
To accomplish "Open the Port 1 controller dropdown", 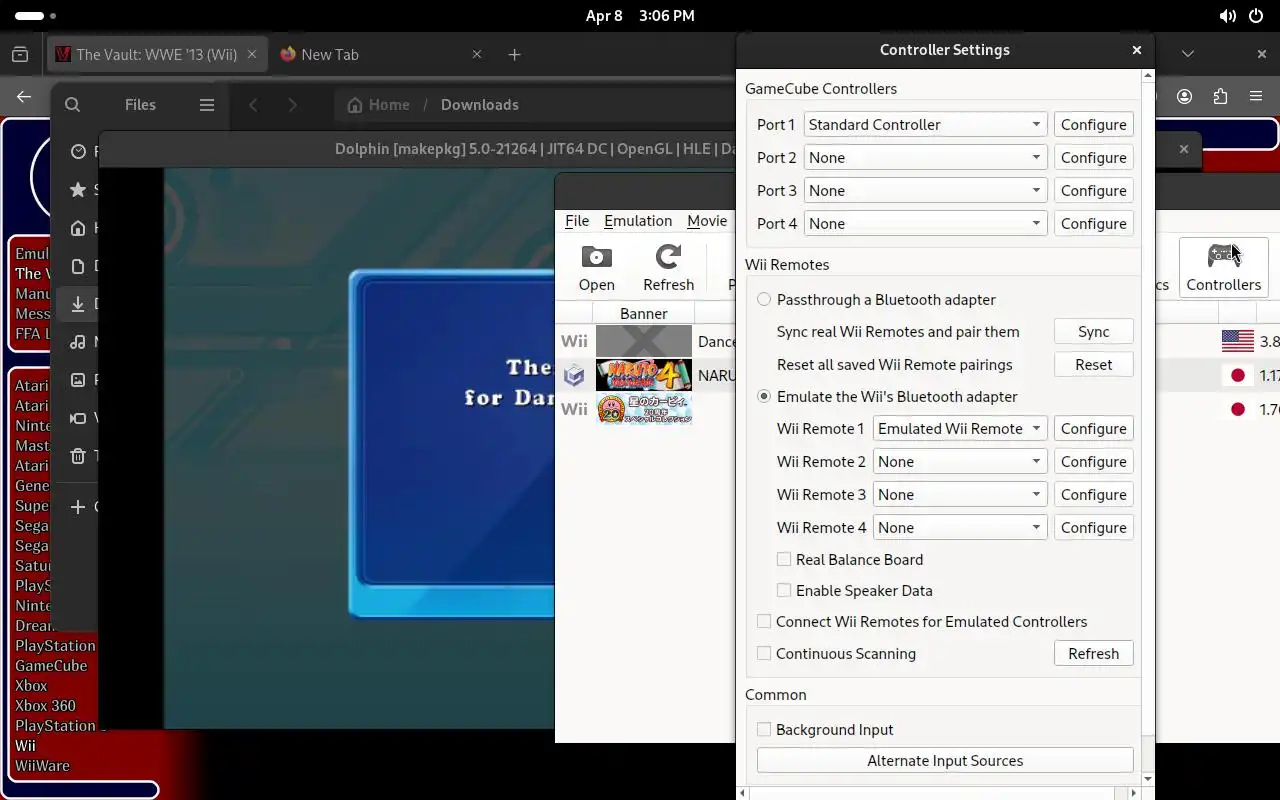I will (926, 124).
